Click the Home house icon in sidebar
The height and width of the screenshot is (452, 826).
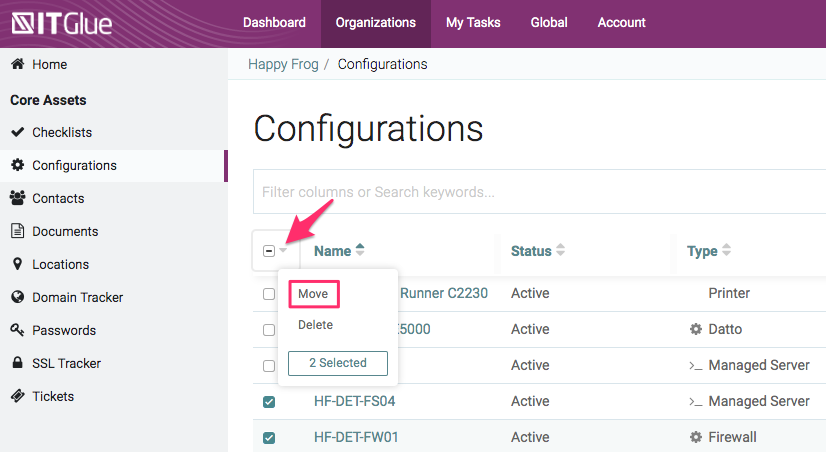pyautogui.click(x=18, y=64)
